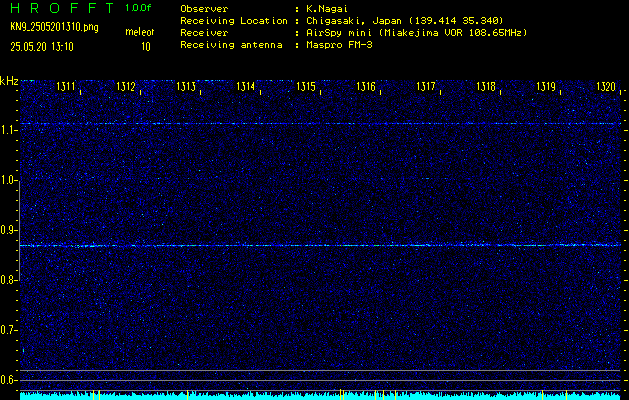The width and height of the screenshot is (629, 400).
Task: Select the observer name K.Nagai
Action: pyautogui.click(x=327, y=8)
